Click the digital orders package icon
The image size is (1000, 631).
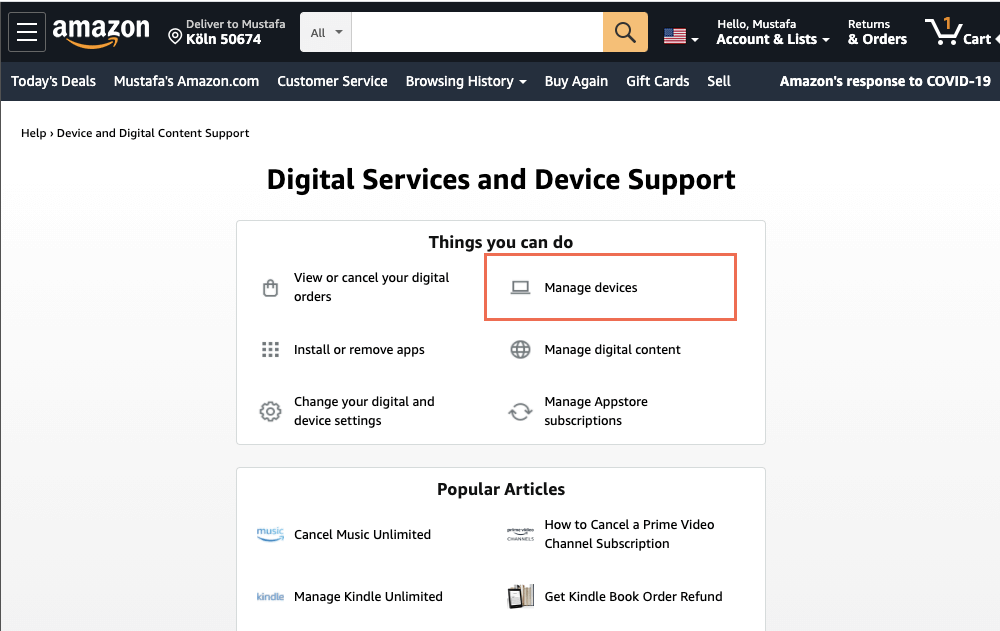pos(269,286)
